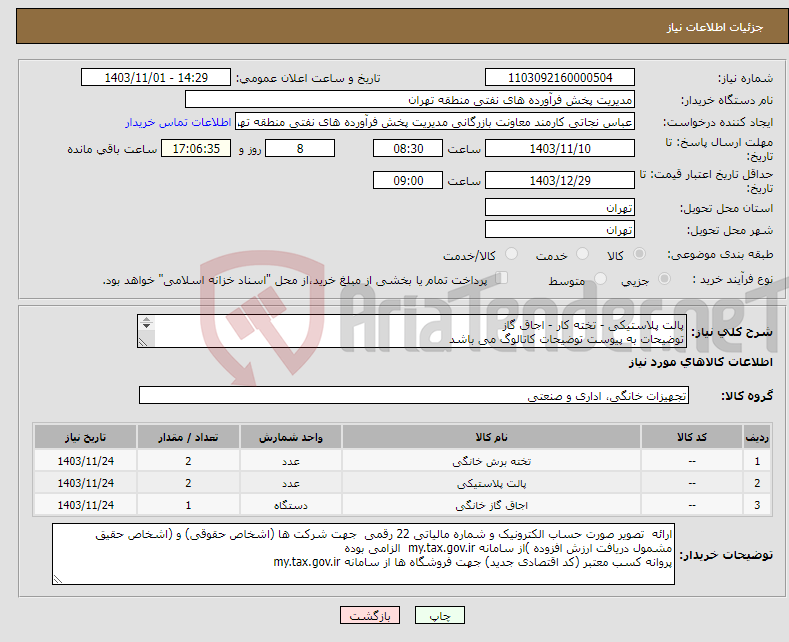
Task: Select the جزیی purchase type radio
Action: (664, 279)
